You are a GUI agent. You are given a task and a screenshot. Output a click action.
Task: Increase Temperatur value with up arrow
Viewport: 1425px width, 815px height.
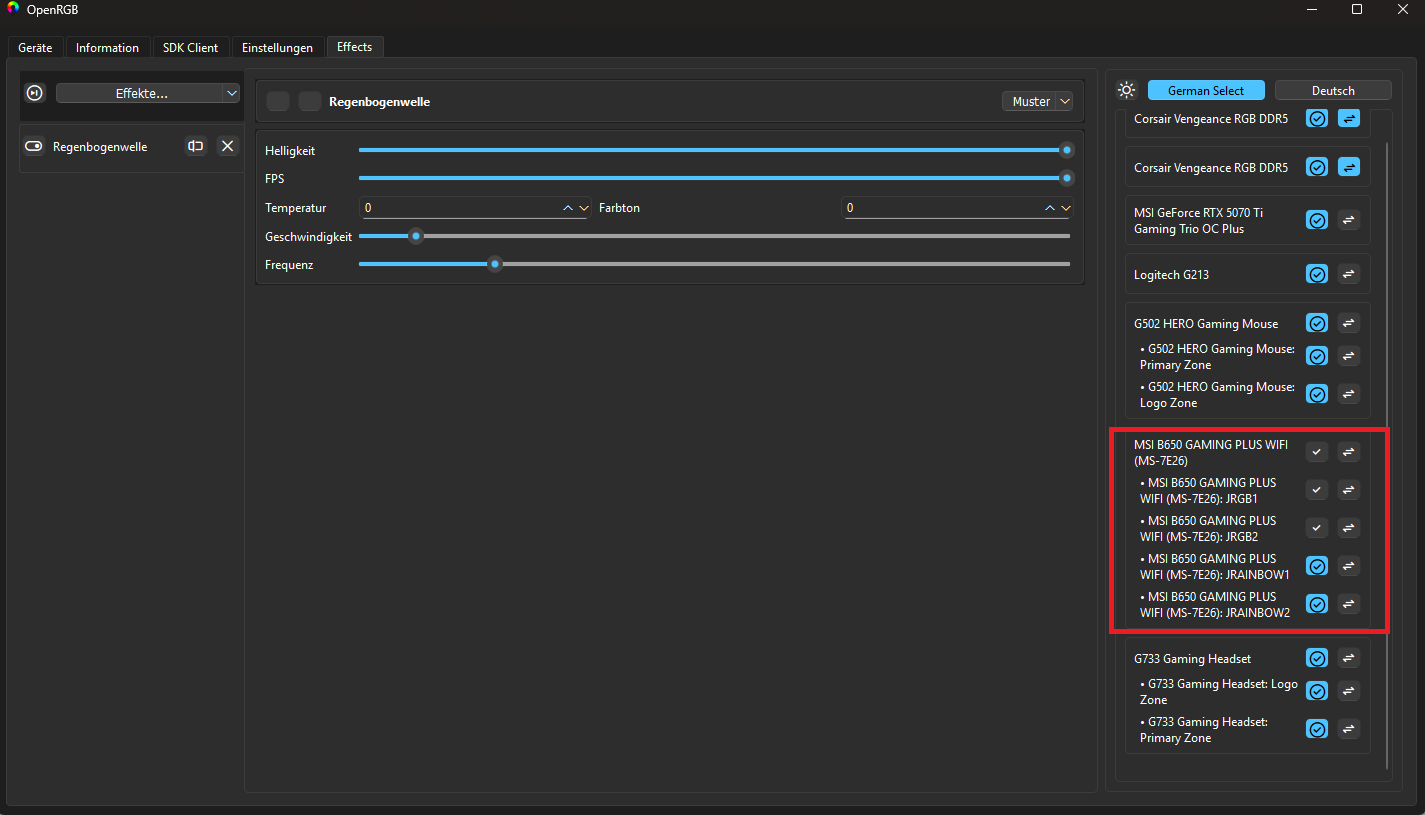click(x=568, y=208)
